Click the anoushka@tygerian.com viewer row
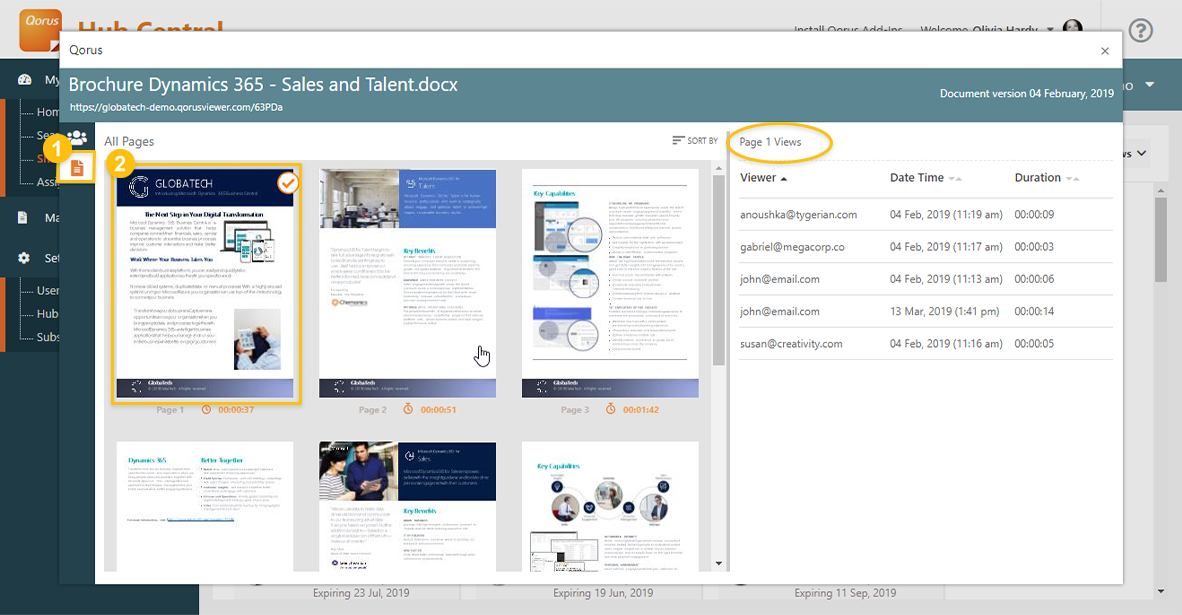 [926, 215]
